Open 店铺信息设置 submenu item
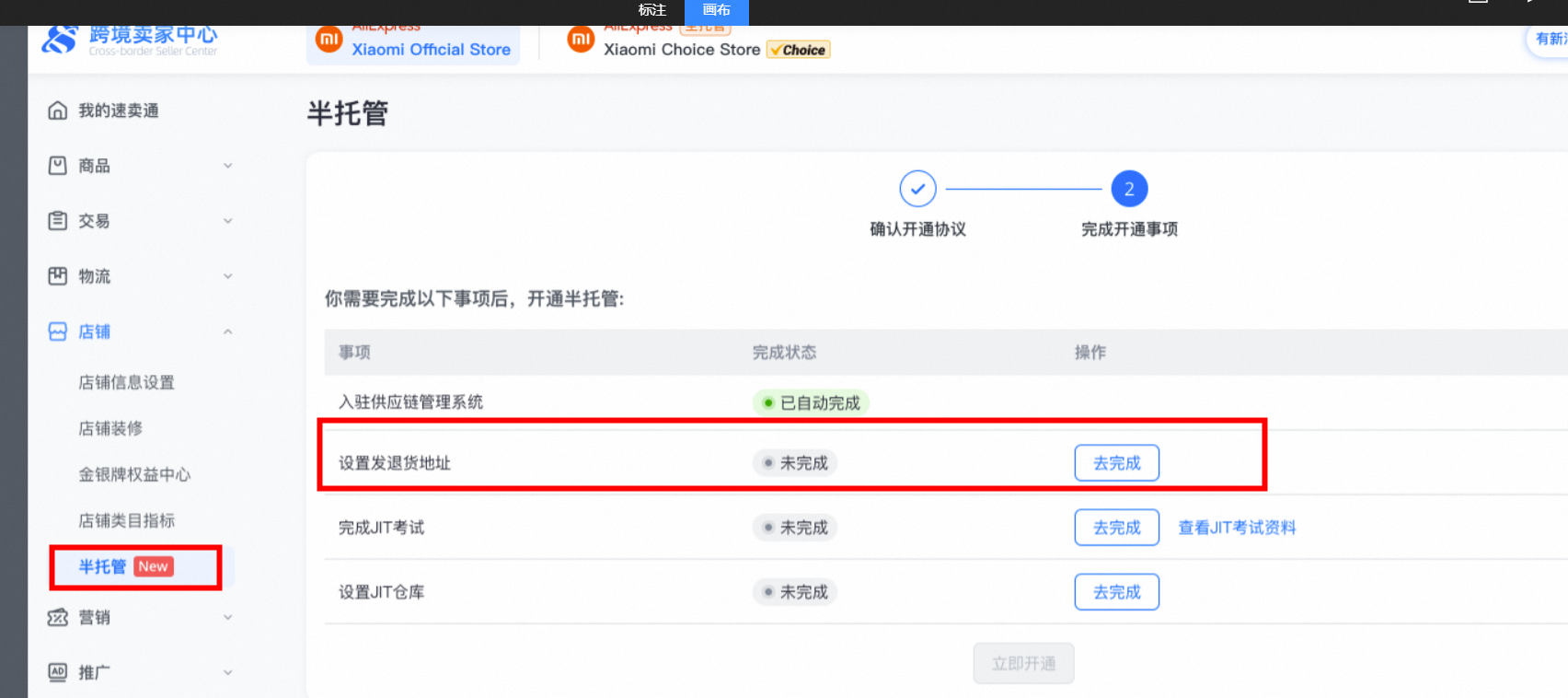Viewport: 1568px width, 698px height. click(126, 382)
